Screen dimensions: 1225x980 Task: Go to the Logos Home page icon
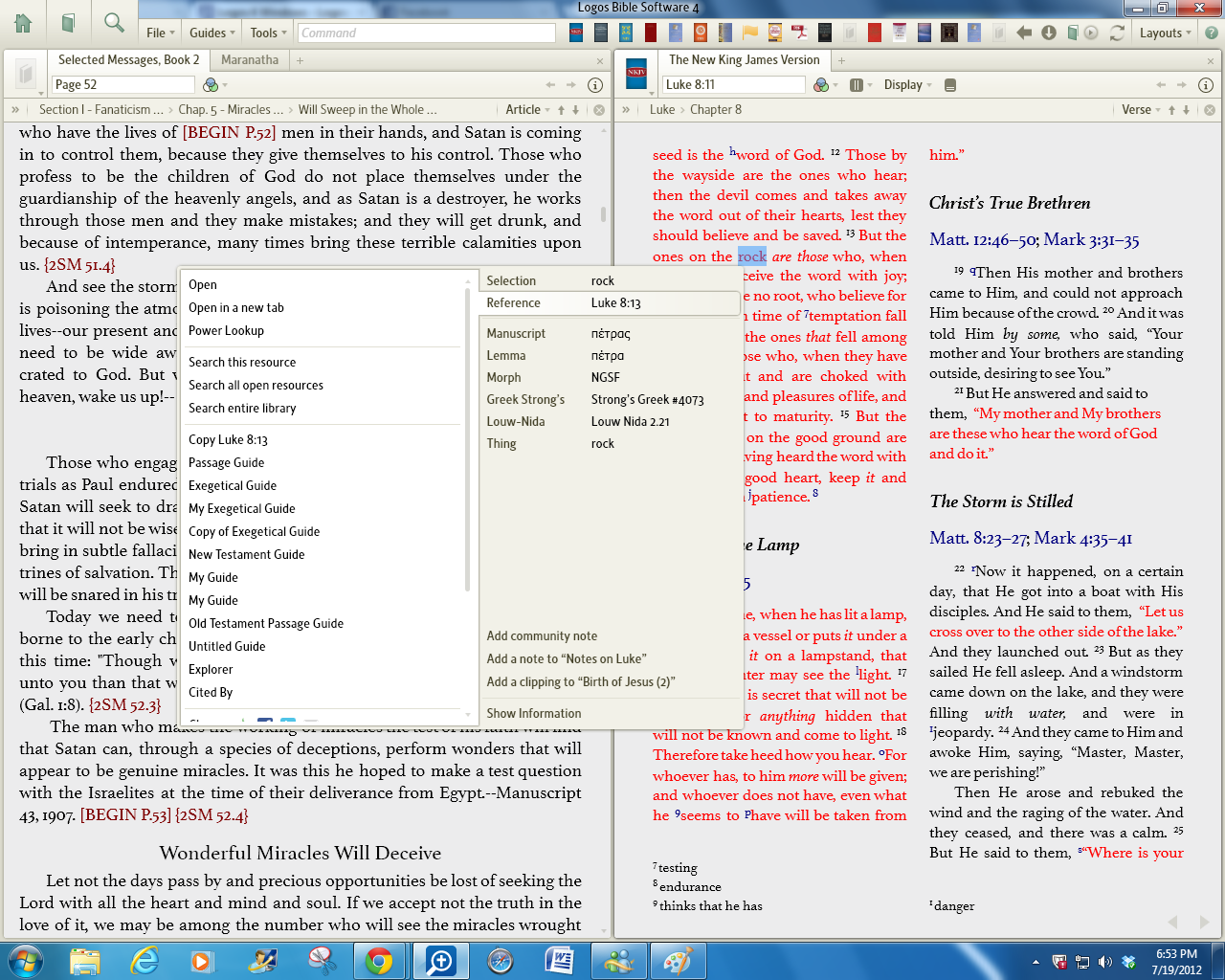[x=23, y=23]
